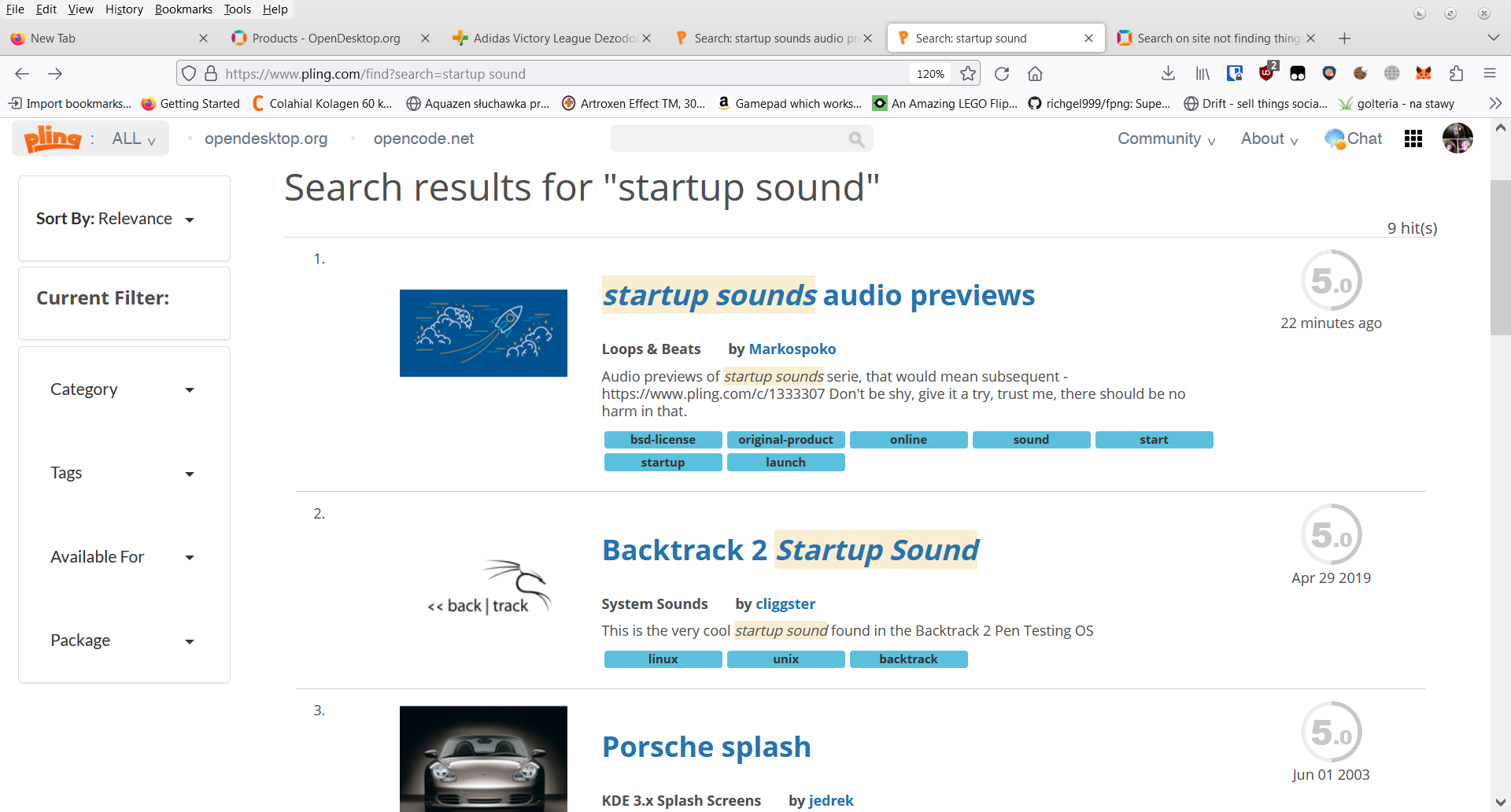Open the uBlock Origin shield extension
Image resolution: width=1511 pixels, height=812 pixels.
1267,72
